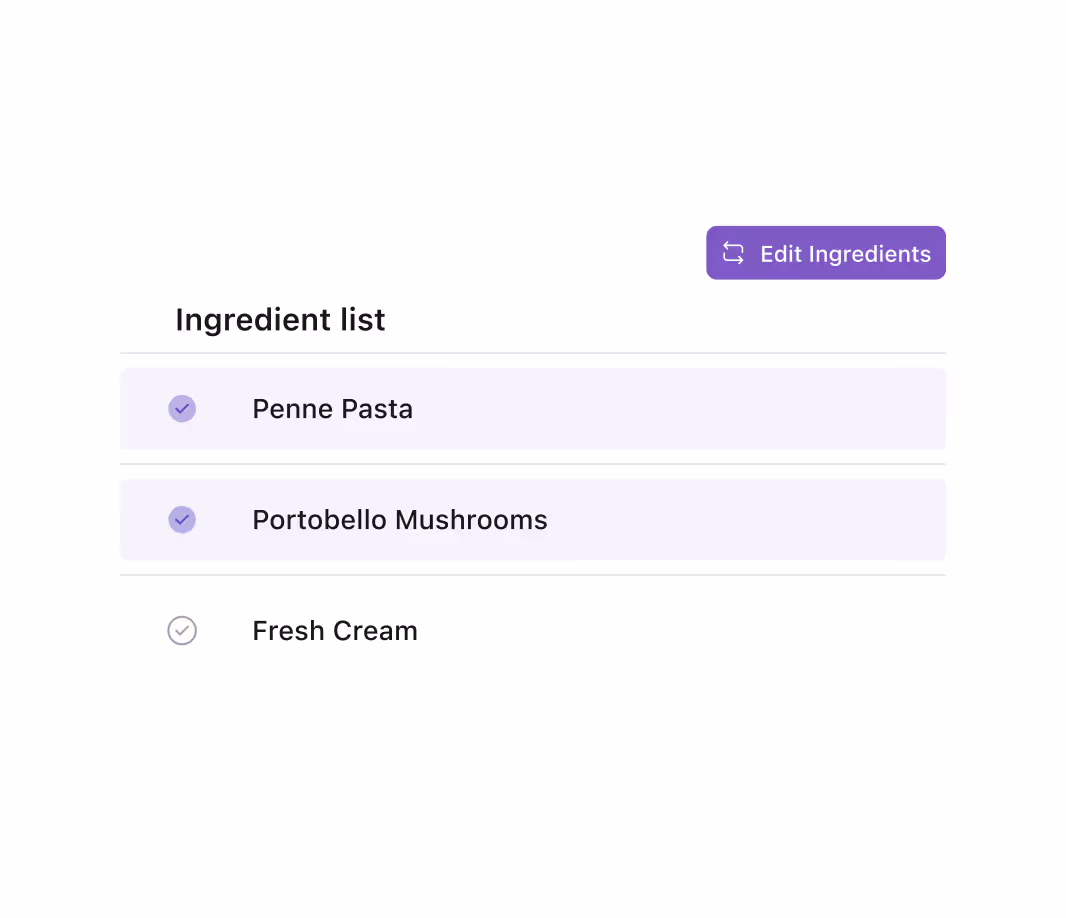The image size is (1066, 918).
Task: Select the Fresh Cream text label
Action: pyautogui.click(x=334, y=630)
